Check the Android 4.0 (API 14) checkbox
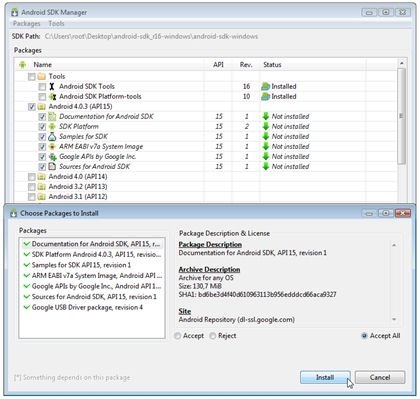This screenshot has width=420, height=399. 32,177
